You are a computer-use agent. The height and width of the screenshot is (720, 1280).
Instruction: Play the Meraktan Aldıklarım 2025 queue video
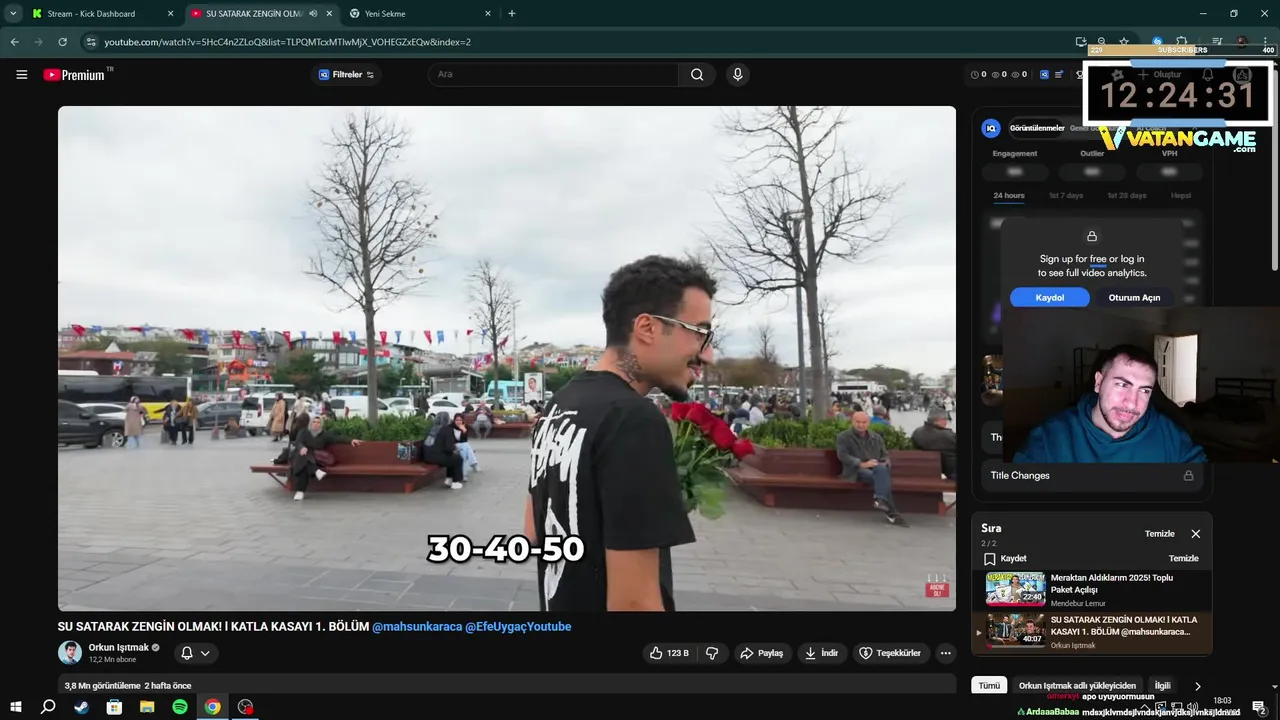coord(1092,590)
